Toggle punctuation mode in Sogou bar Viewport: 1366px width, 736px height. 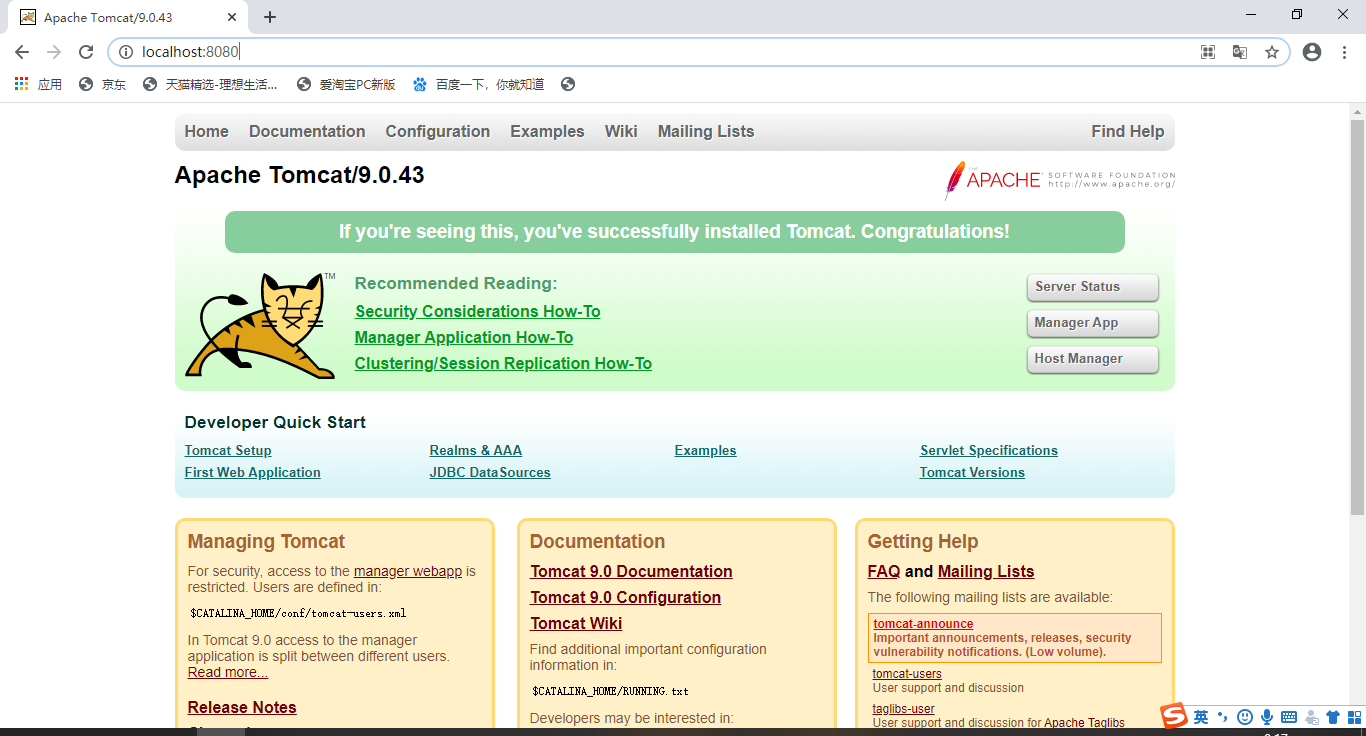1222,717
